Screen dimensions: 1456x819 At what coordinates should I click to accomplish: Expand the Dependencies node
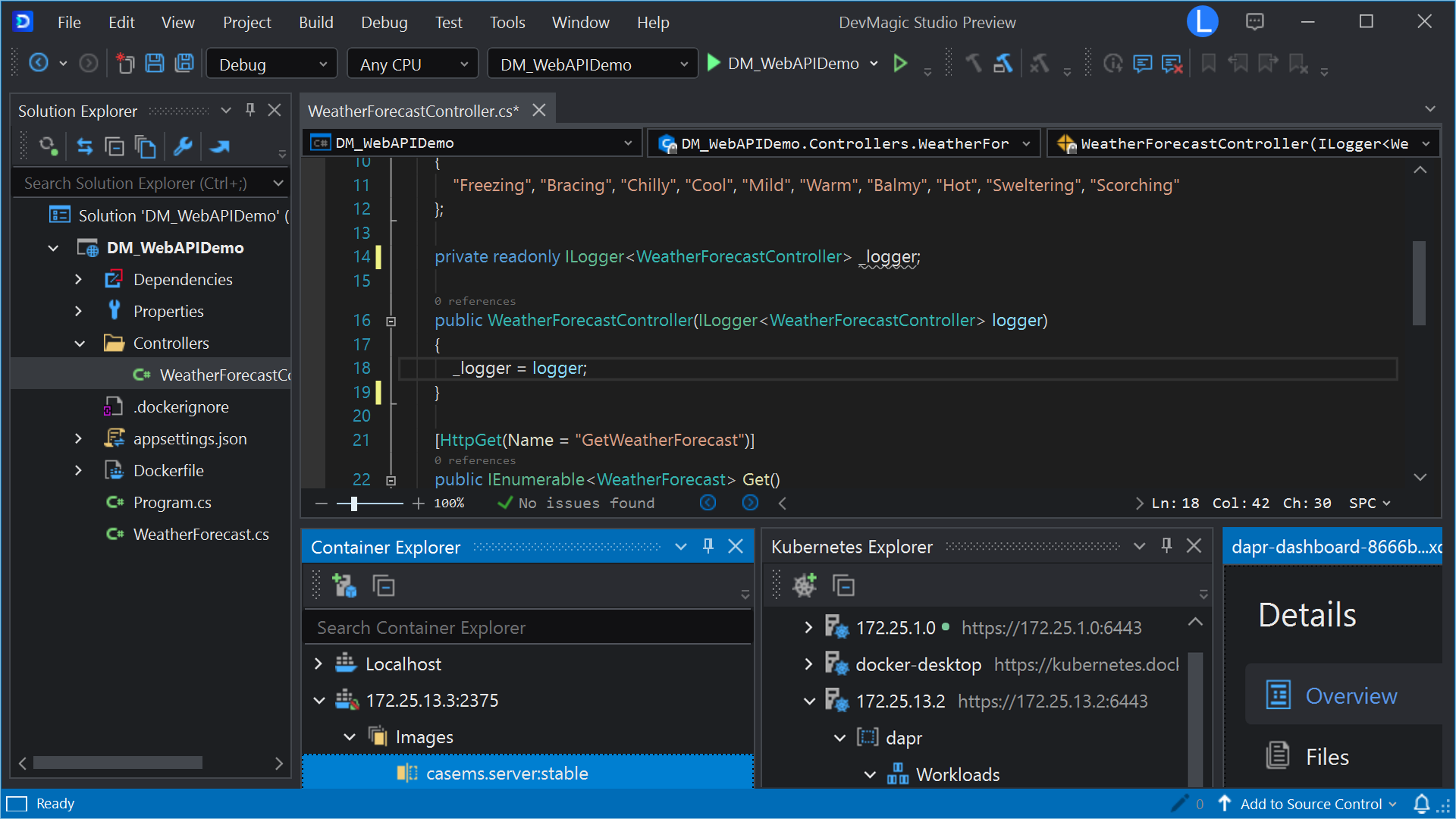tap(78, 280)
